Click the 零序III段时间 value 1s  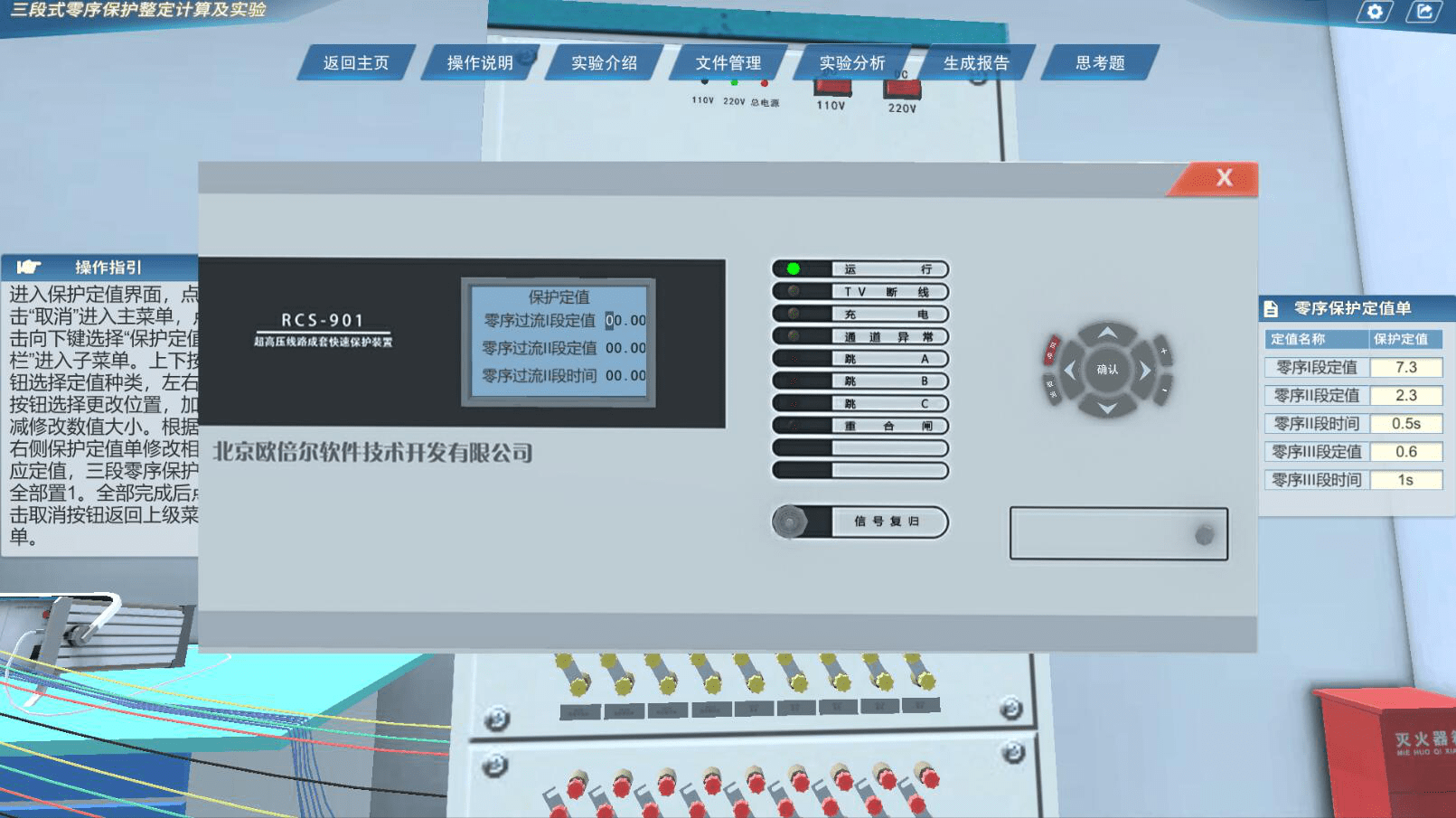tap(1406, 479)
